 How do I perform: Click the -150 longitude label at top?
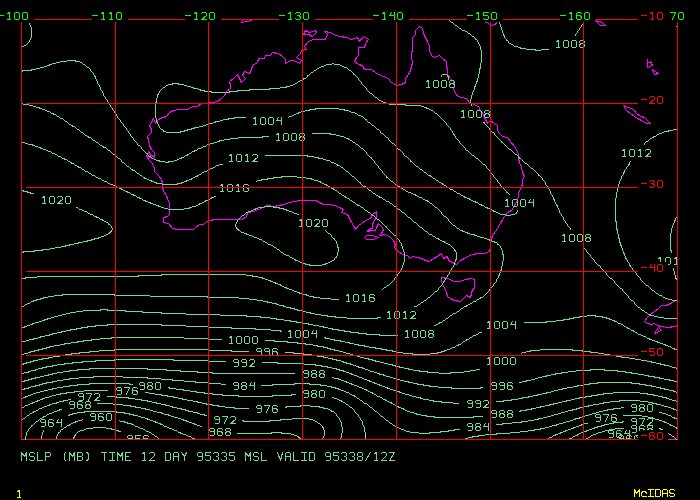pyautogui.click(x=484, y=16)
